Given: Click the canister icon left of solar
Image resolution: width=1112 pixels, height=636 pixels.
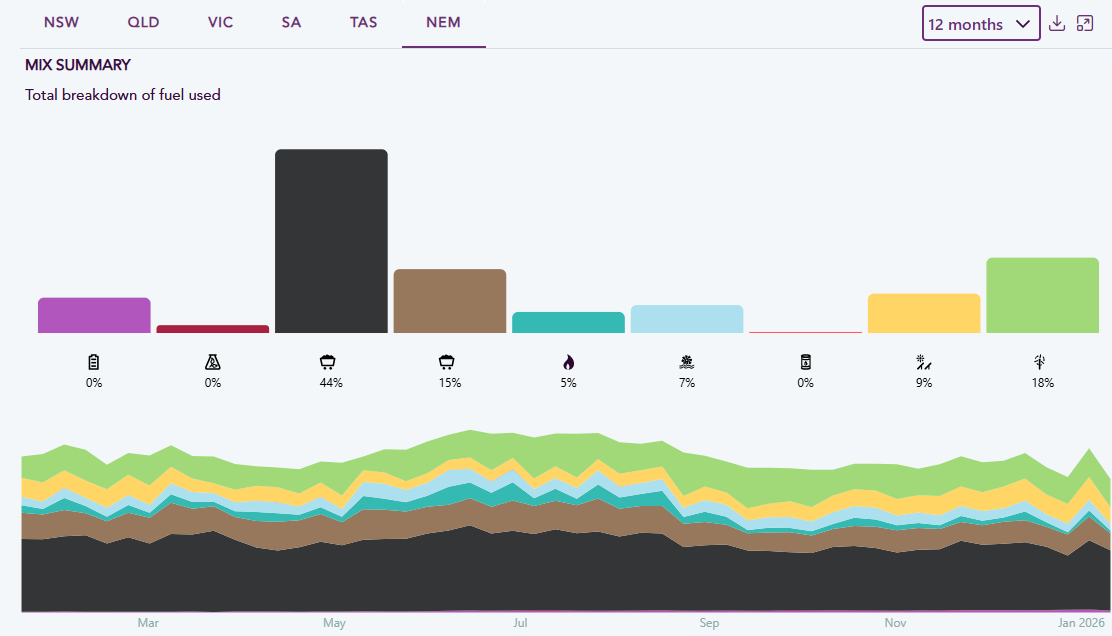Looking at the screenshot, I should (805, 362).
